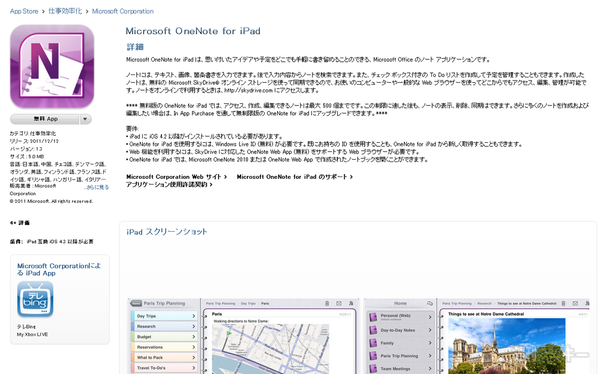The width and height of the screenshot is (600, 374).
Task: Click the mail envelope icon on the Paris page toolbar
Action: click(339, 303)
